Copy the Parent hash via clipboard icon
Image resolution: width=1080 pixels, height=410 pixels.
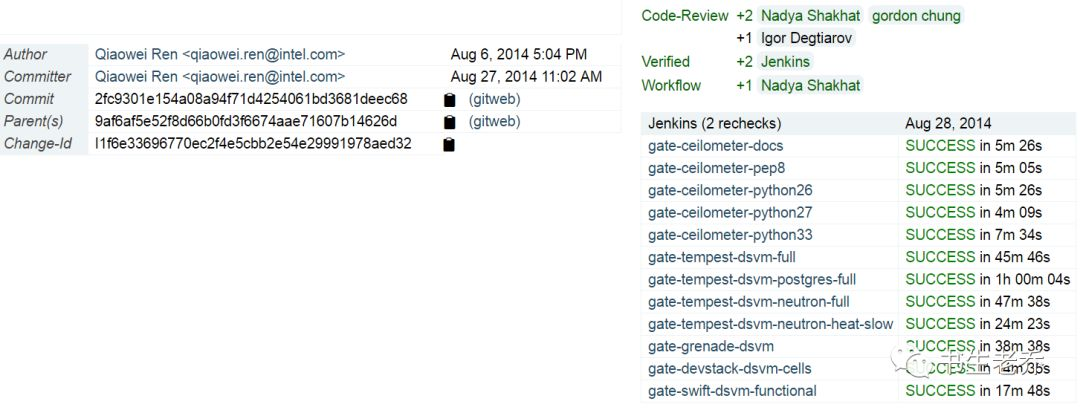point(450,122)
